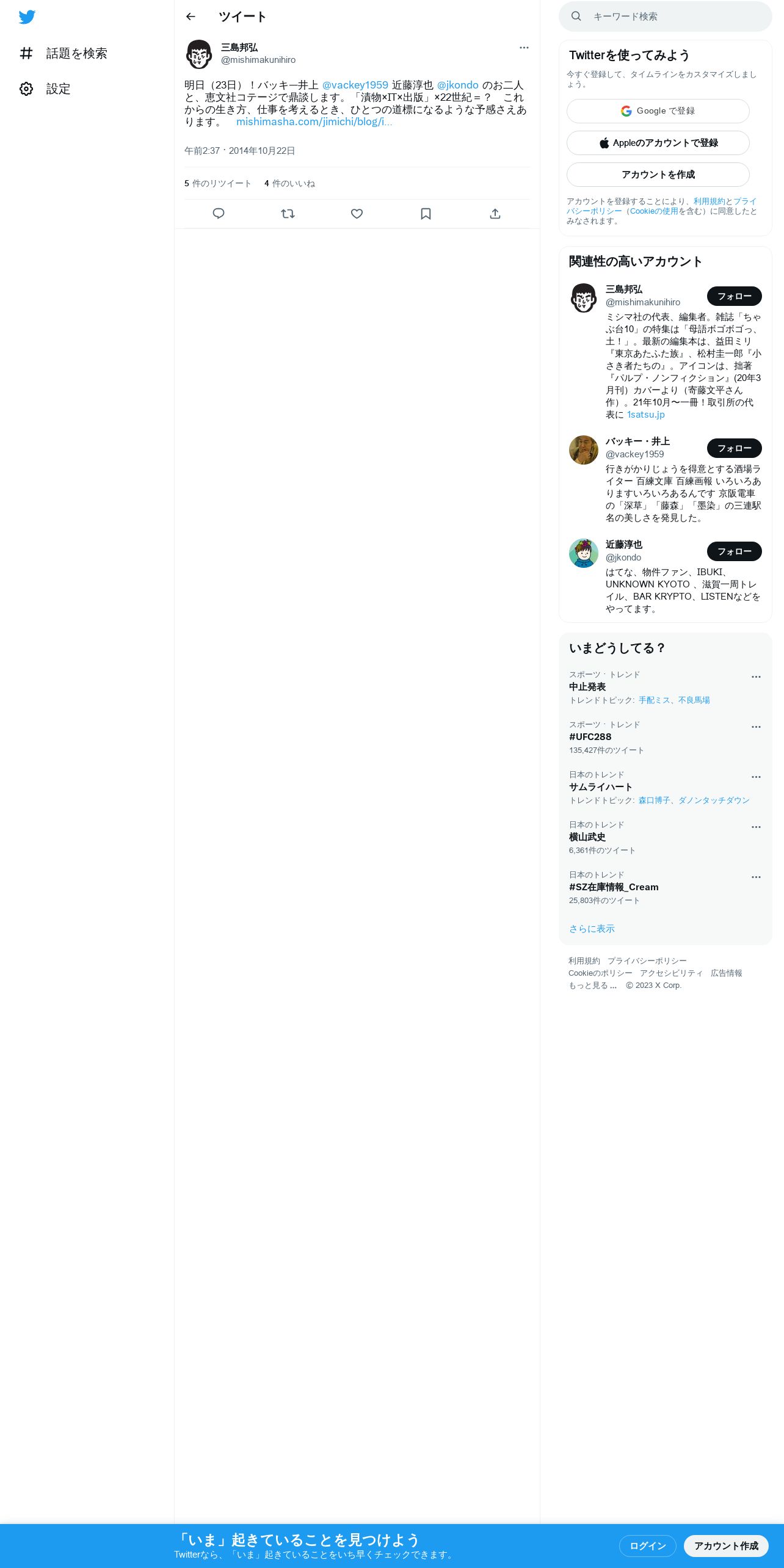Click Google で登録 button
Viewport: 784px width, 1568px height.
[x=658, y=111]
